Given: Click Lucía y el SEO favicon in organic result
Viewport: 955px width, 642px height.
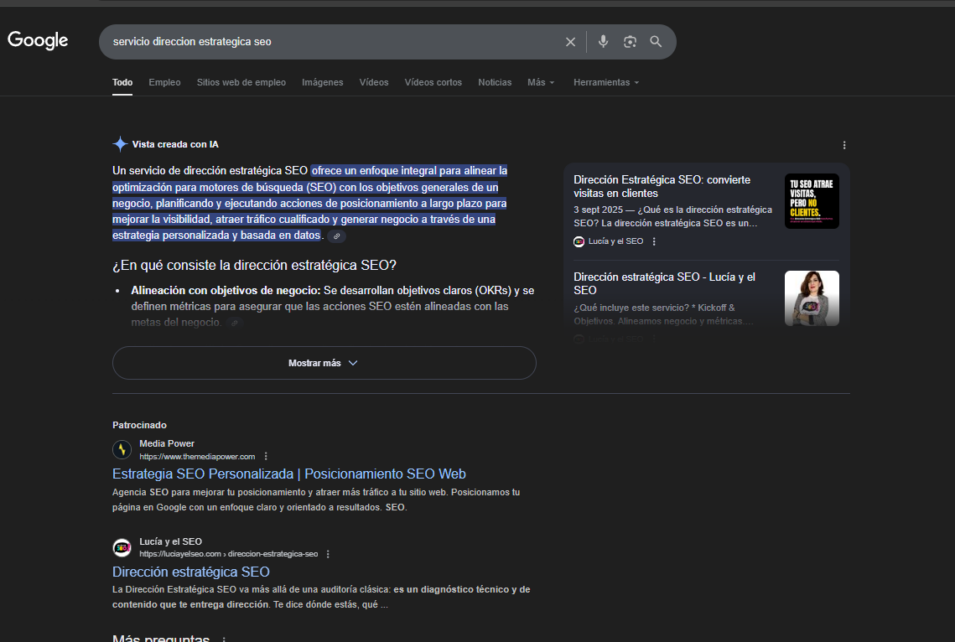Looking at the screenshot, I should tap(122, 548).
